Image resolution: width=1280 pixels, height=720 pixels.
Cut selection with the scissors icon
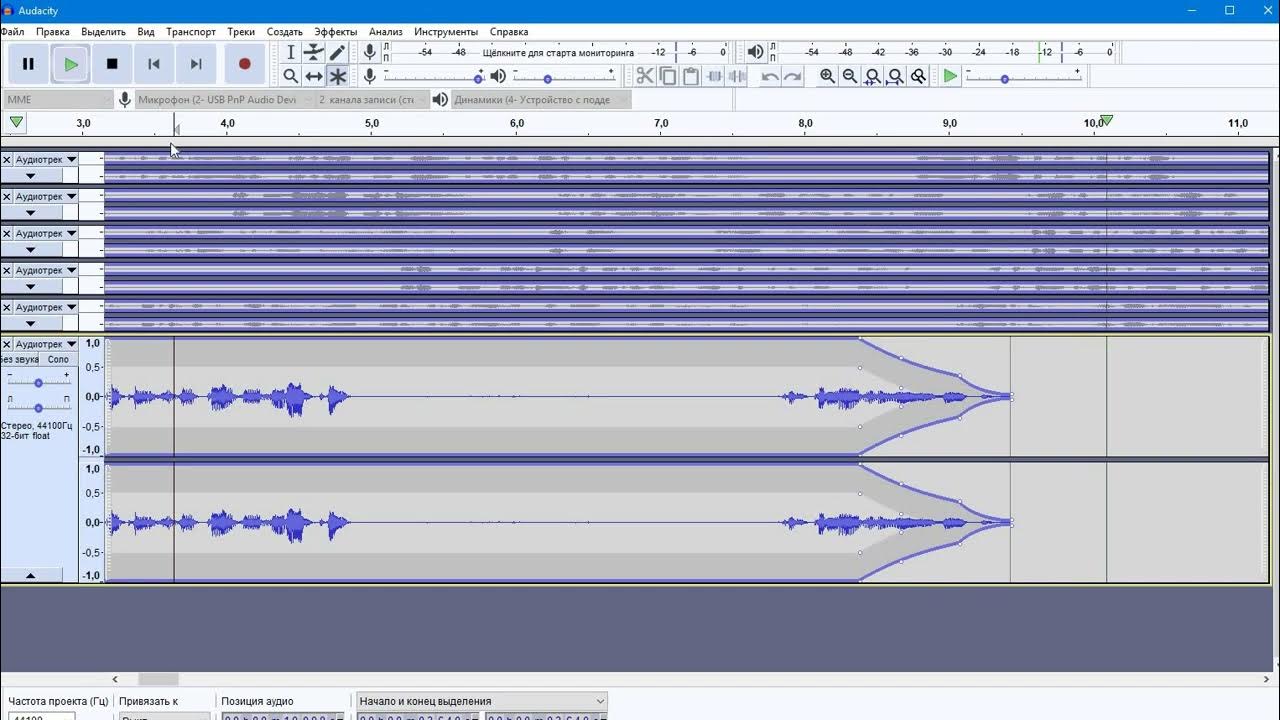tap(645, 76)
